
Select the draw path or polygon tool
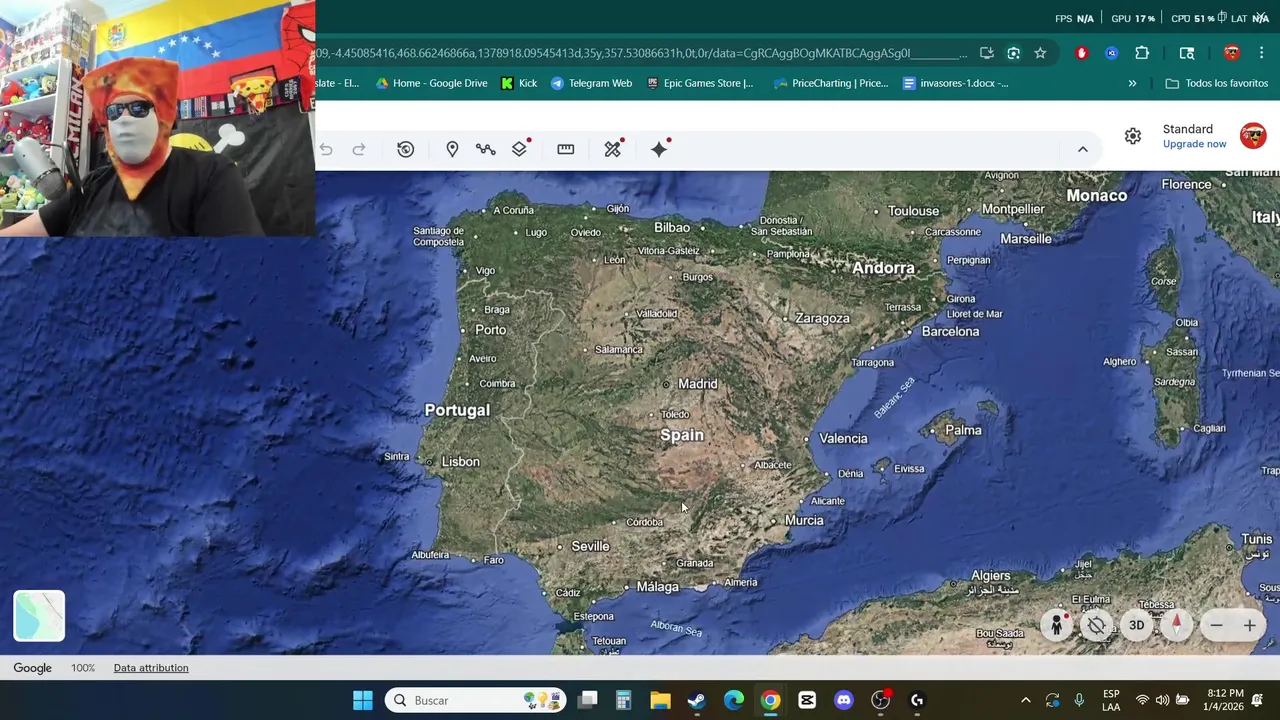click(485, 149)
